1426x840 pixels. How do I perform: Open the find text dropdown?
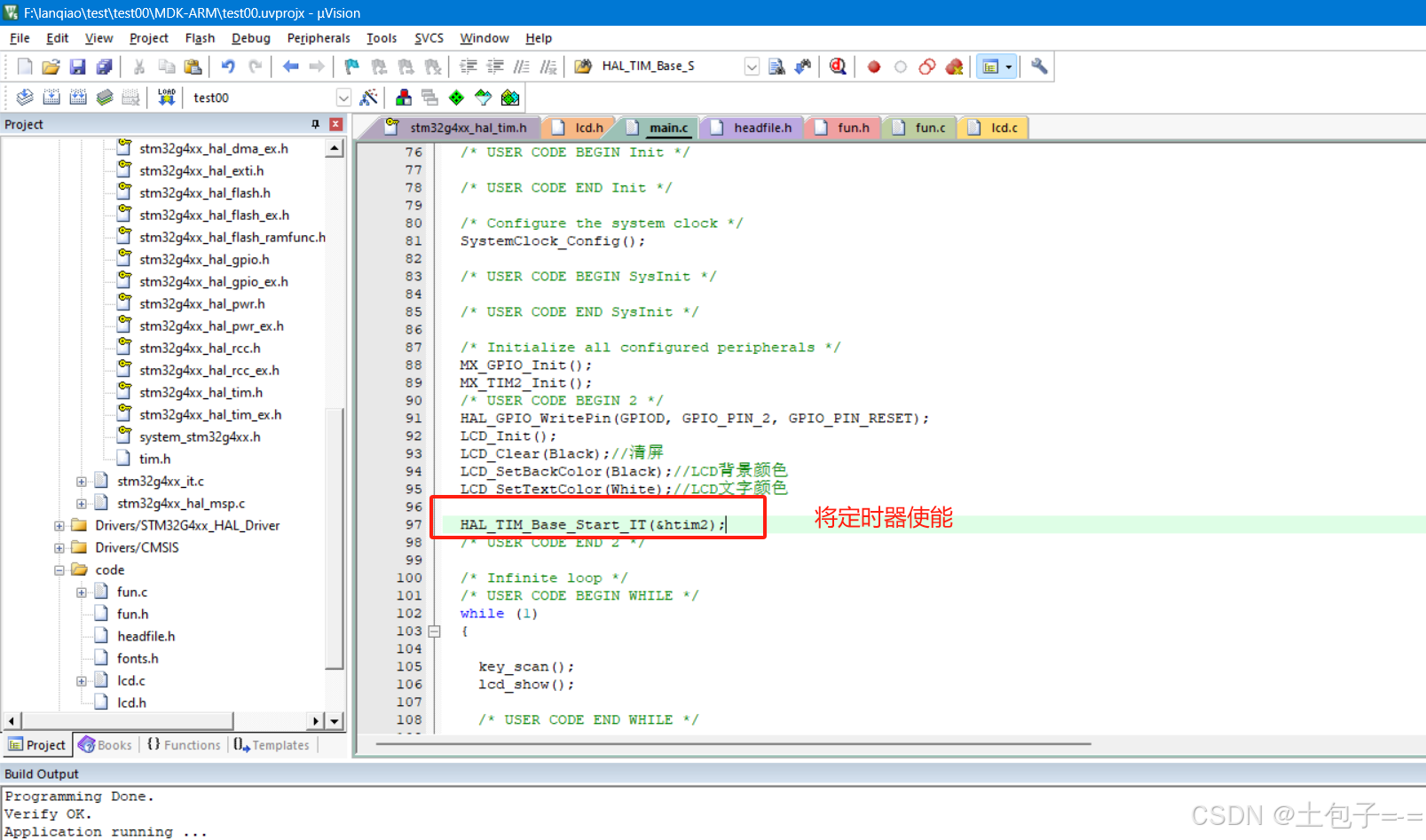pyautogui.click(x=752, y=67)
